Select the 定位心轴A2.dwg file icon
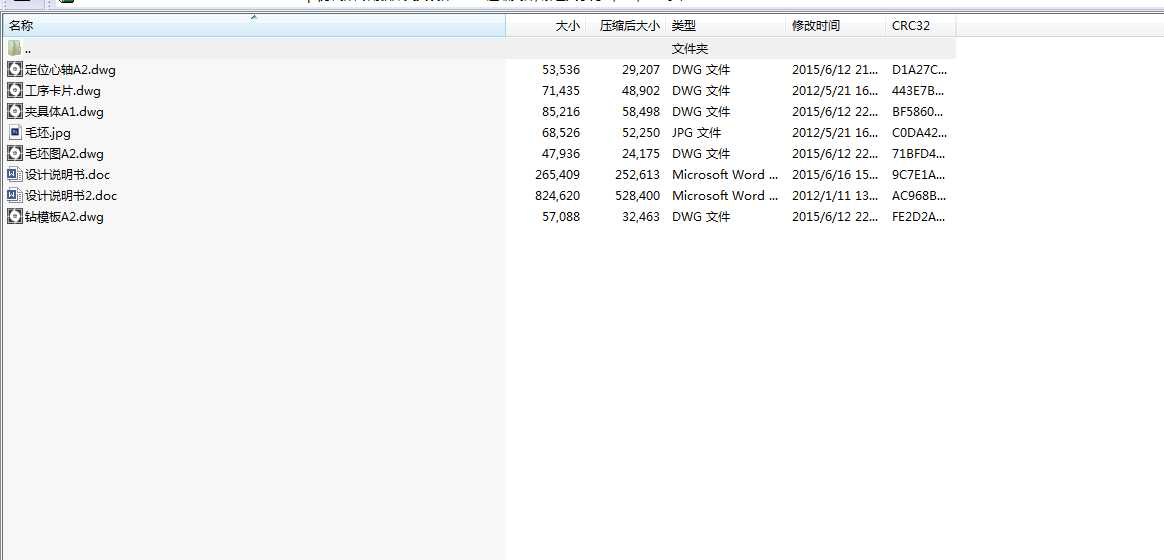The height and width of the screenshot is (560, 1164). 15,70
